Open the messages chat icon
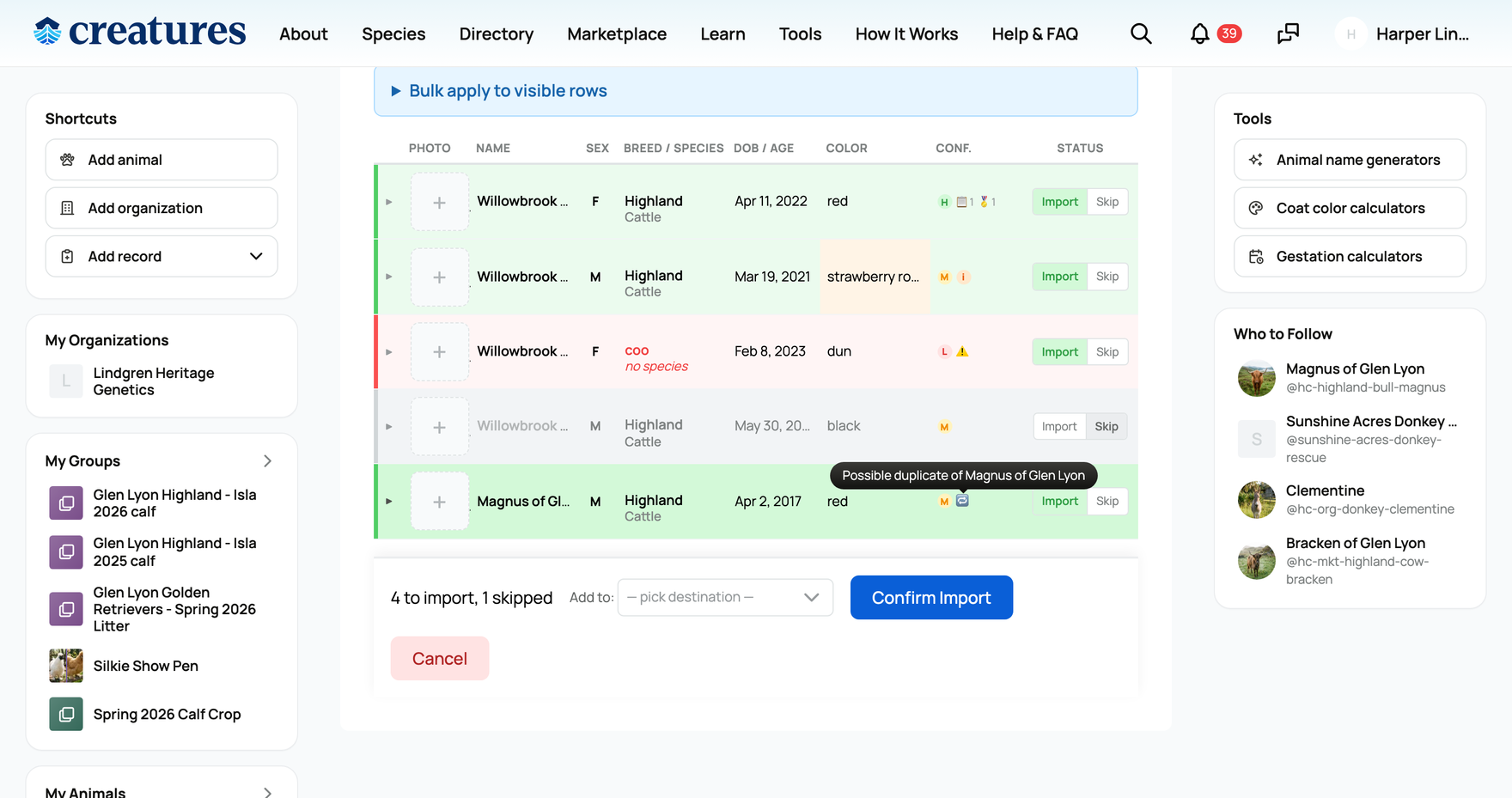This screenshot has width=1512, height=798. (1288, 34)
